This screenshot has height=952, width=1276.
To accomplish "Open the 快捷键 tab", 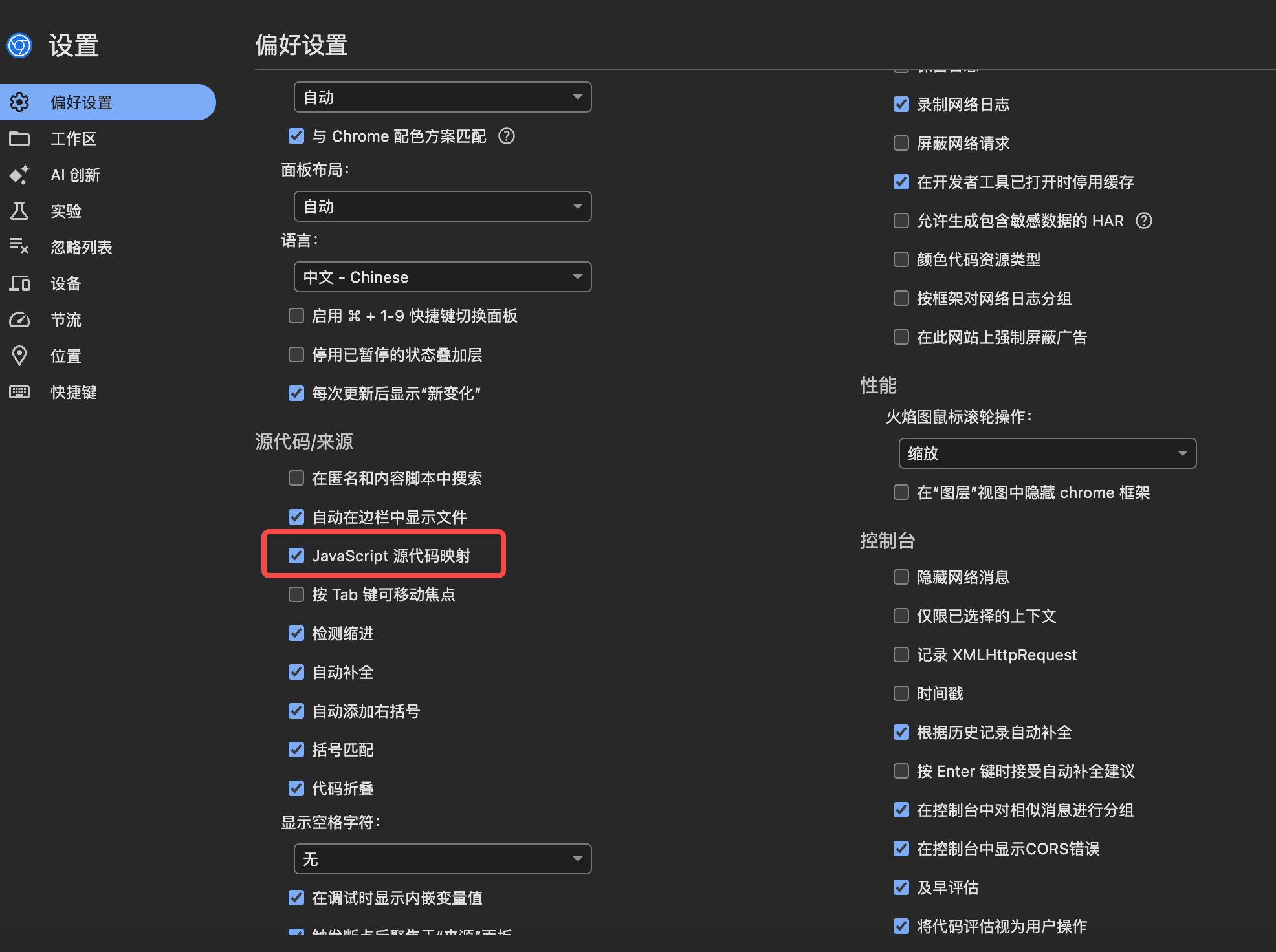I will (107, 392).
